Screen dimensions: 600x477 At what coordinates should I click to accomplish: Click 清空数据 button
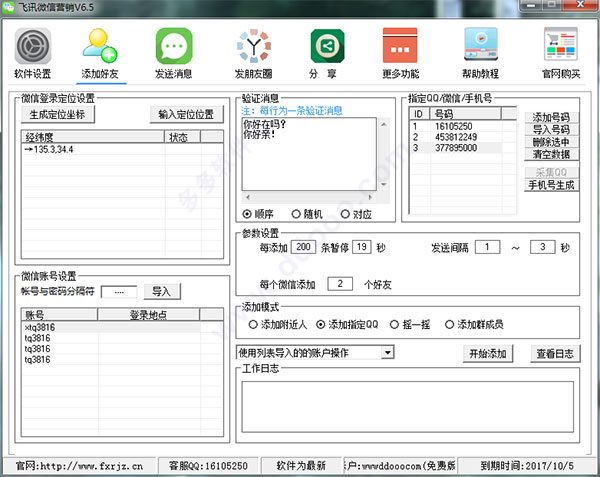(x=551, y=155)
